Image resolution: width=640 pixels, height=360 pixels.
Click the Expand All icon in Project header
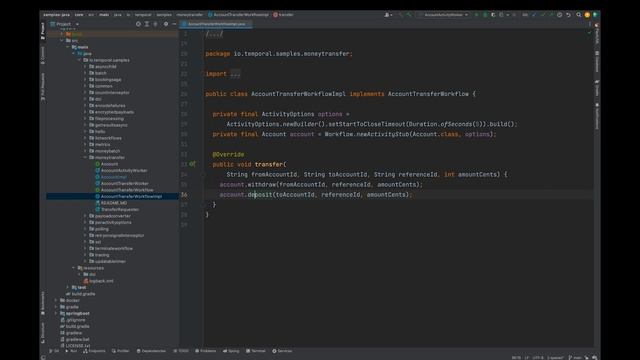point(147,24)
